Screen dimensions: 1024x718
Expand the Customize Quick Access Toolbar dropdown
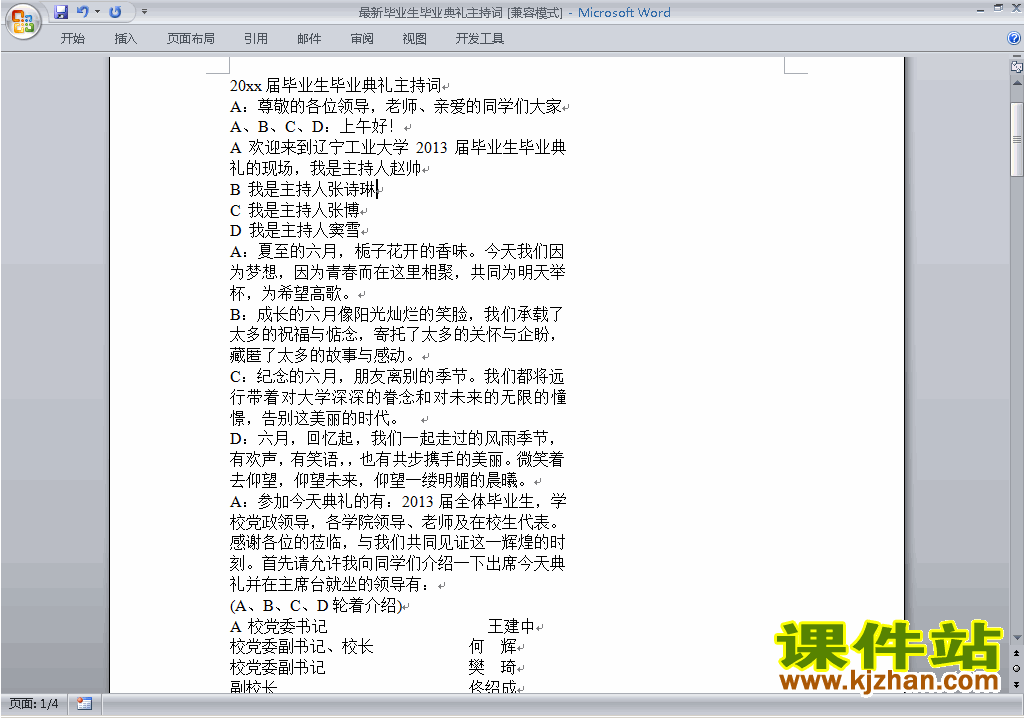click(144, 12)
